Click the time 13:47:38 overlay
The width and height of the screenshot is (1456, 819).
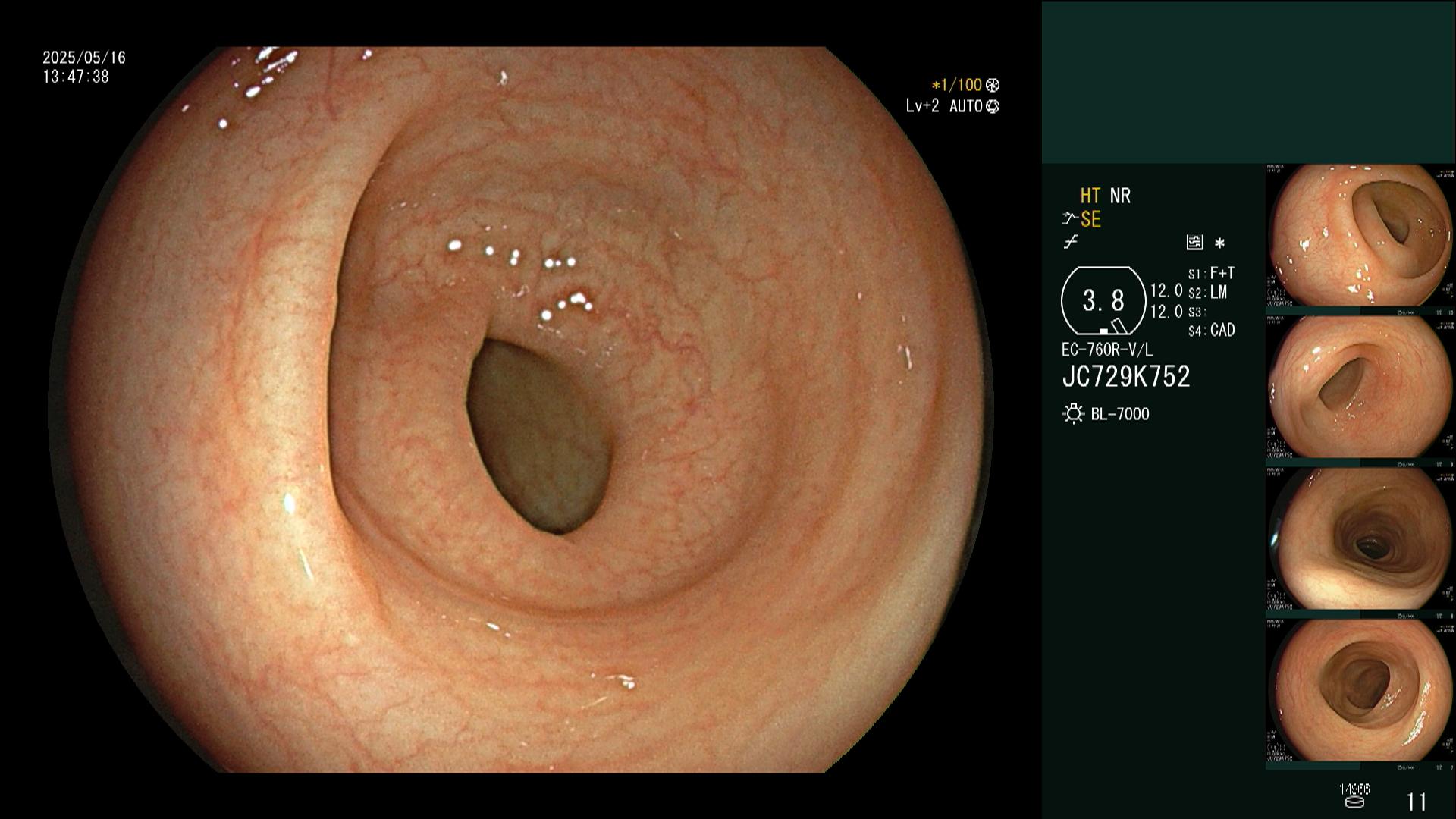76,77
